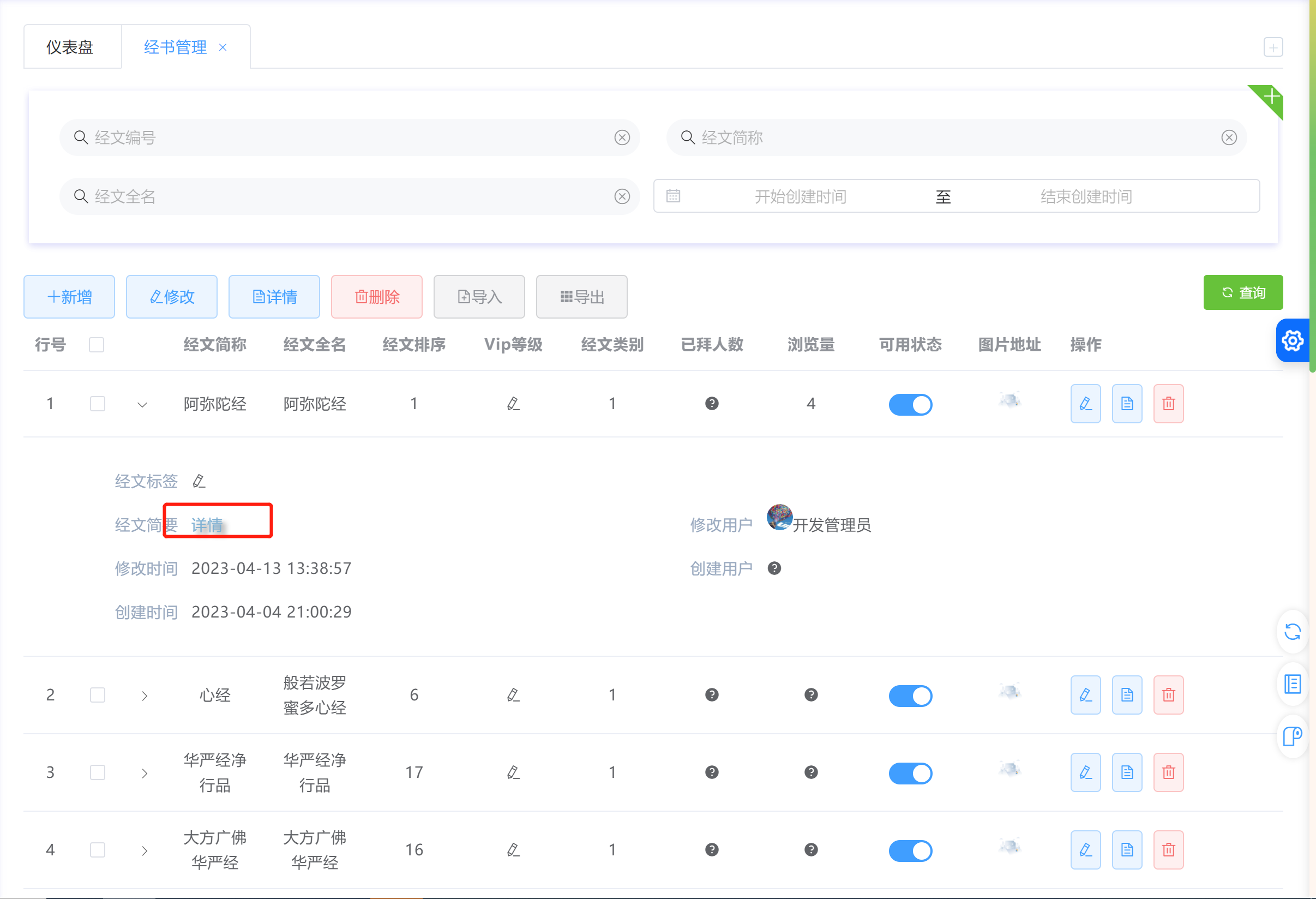1316x899 pixels.
Task: Collapse the expanded row 阿弥陀经
Action: [x=142, y=404]
